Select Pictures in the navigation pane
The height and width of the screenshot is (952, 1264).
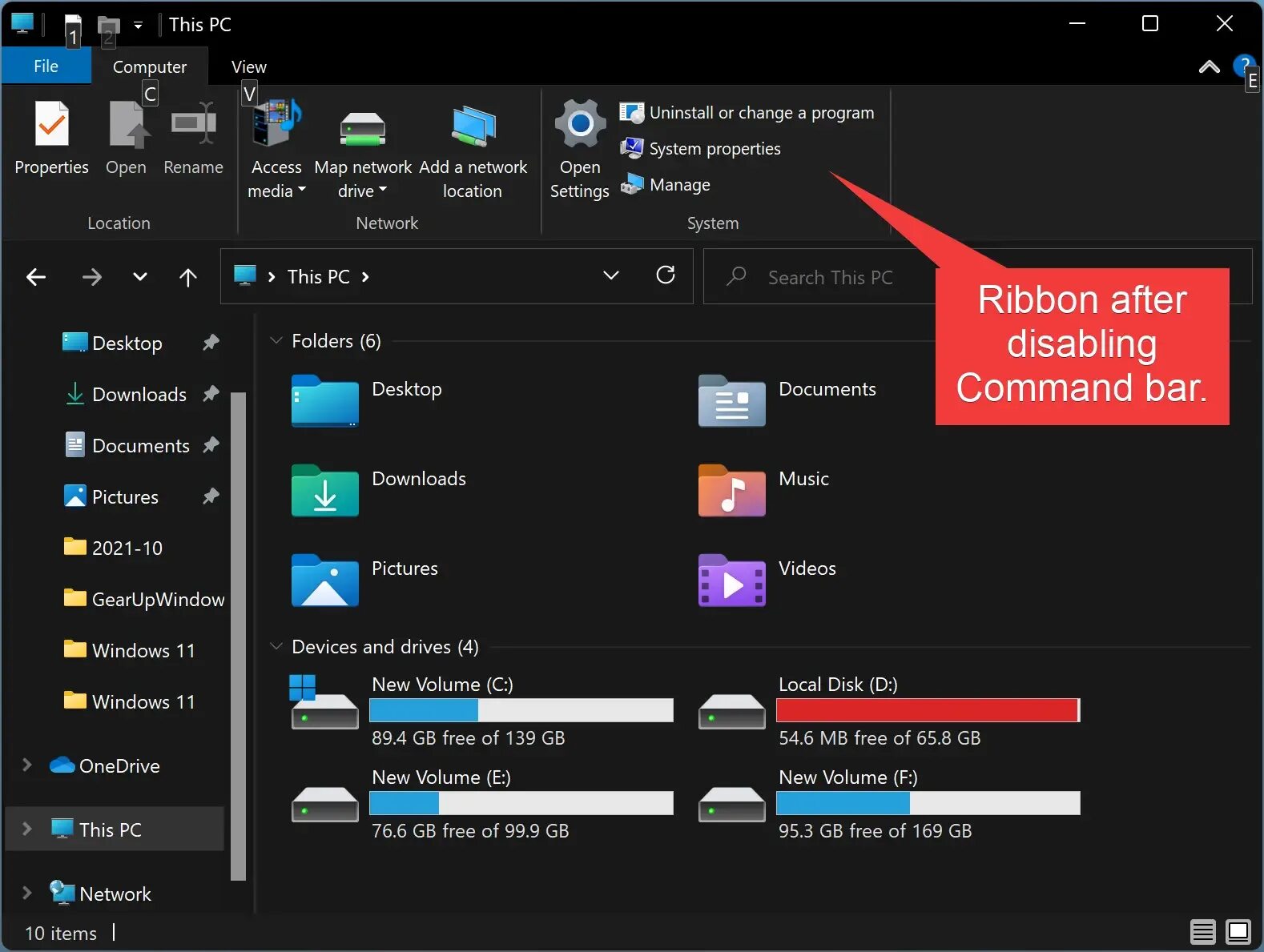125,497
